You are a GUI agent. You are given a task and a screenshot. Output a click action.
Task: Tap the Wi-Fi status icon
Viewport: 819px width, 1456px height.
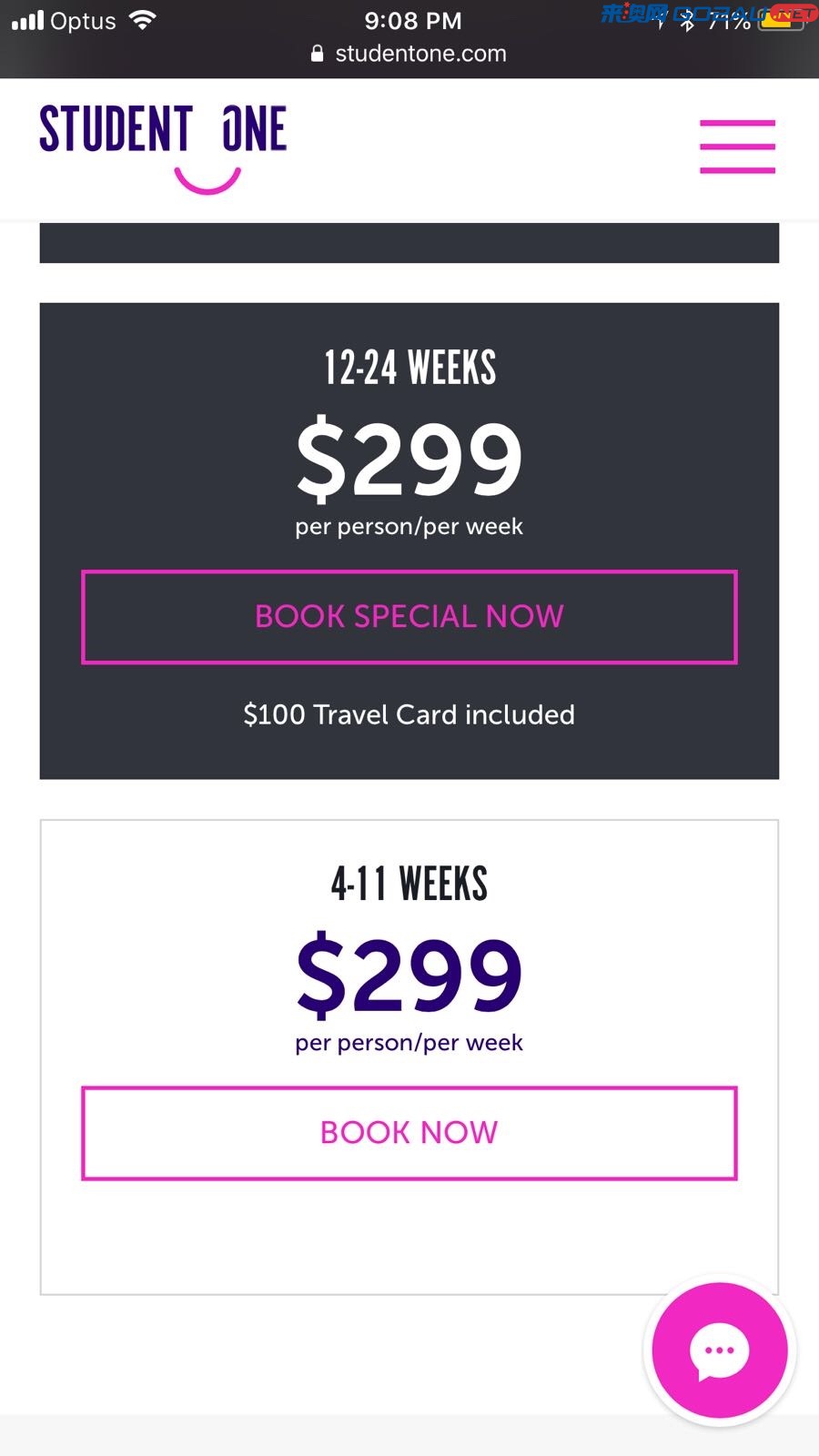(143, 20)
